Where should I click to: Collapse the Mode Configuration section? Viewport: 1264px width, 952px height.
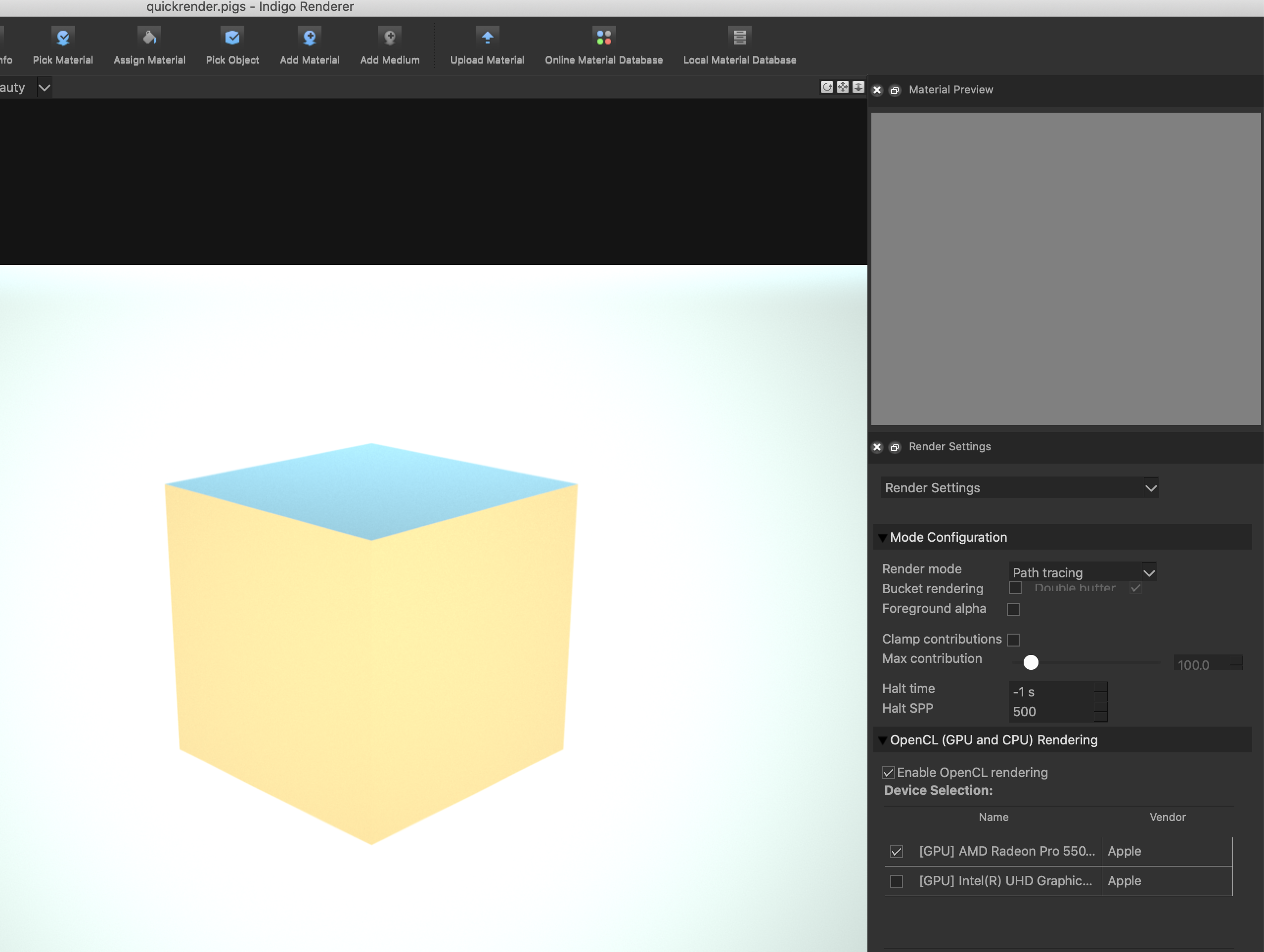[x=883, y=537]
